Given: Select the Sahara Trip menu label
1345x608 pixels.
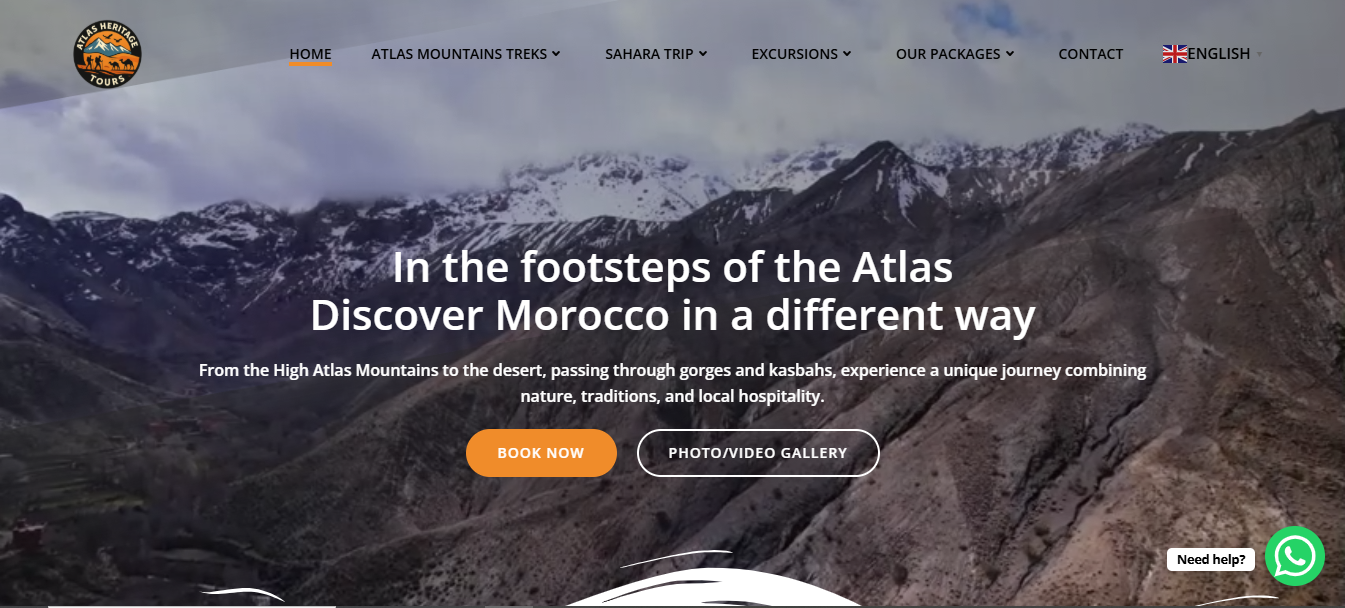Looking at the screenshot, I should 649,54.
